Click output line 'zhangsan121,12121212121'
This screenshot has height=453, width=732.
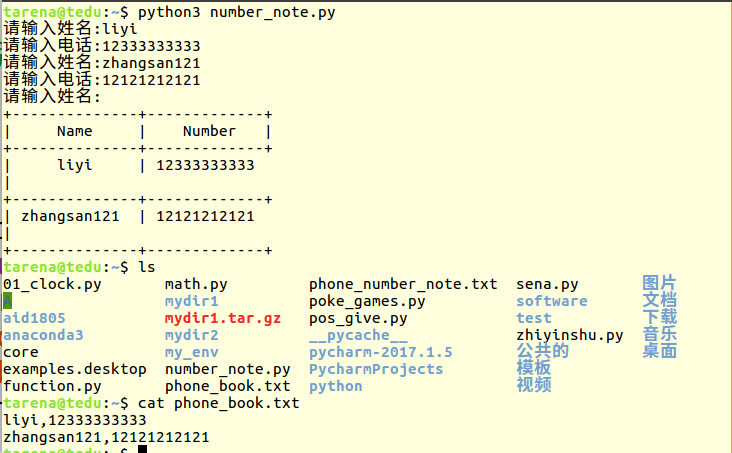(106, 438)
